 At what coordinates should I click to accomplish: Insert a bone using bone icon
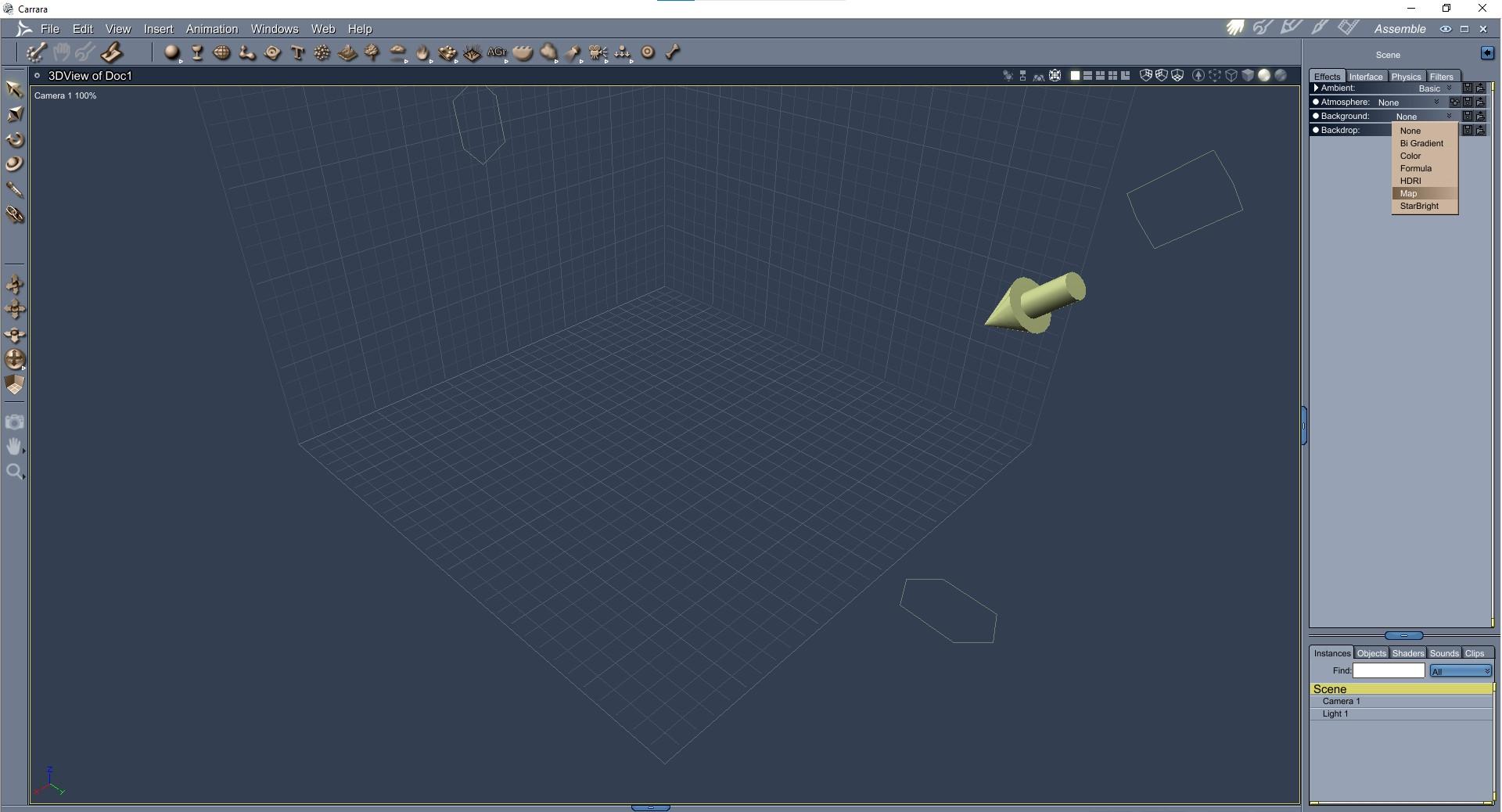pos(673,52)
